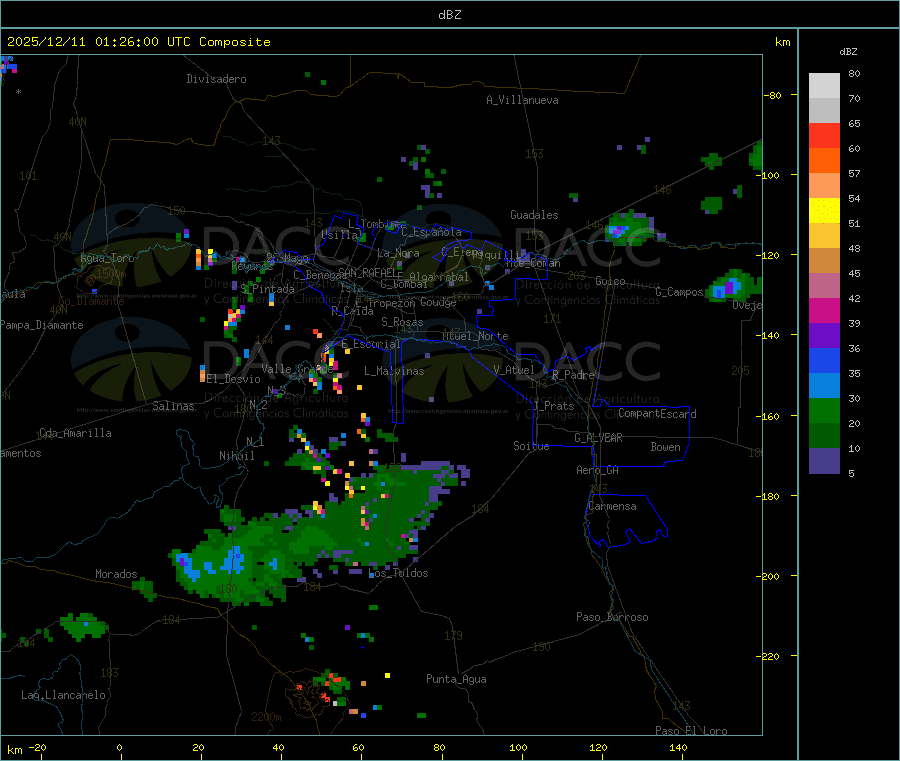Select the 42 dBZ magenta legend swatch

point(824,310)
